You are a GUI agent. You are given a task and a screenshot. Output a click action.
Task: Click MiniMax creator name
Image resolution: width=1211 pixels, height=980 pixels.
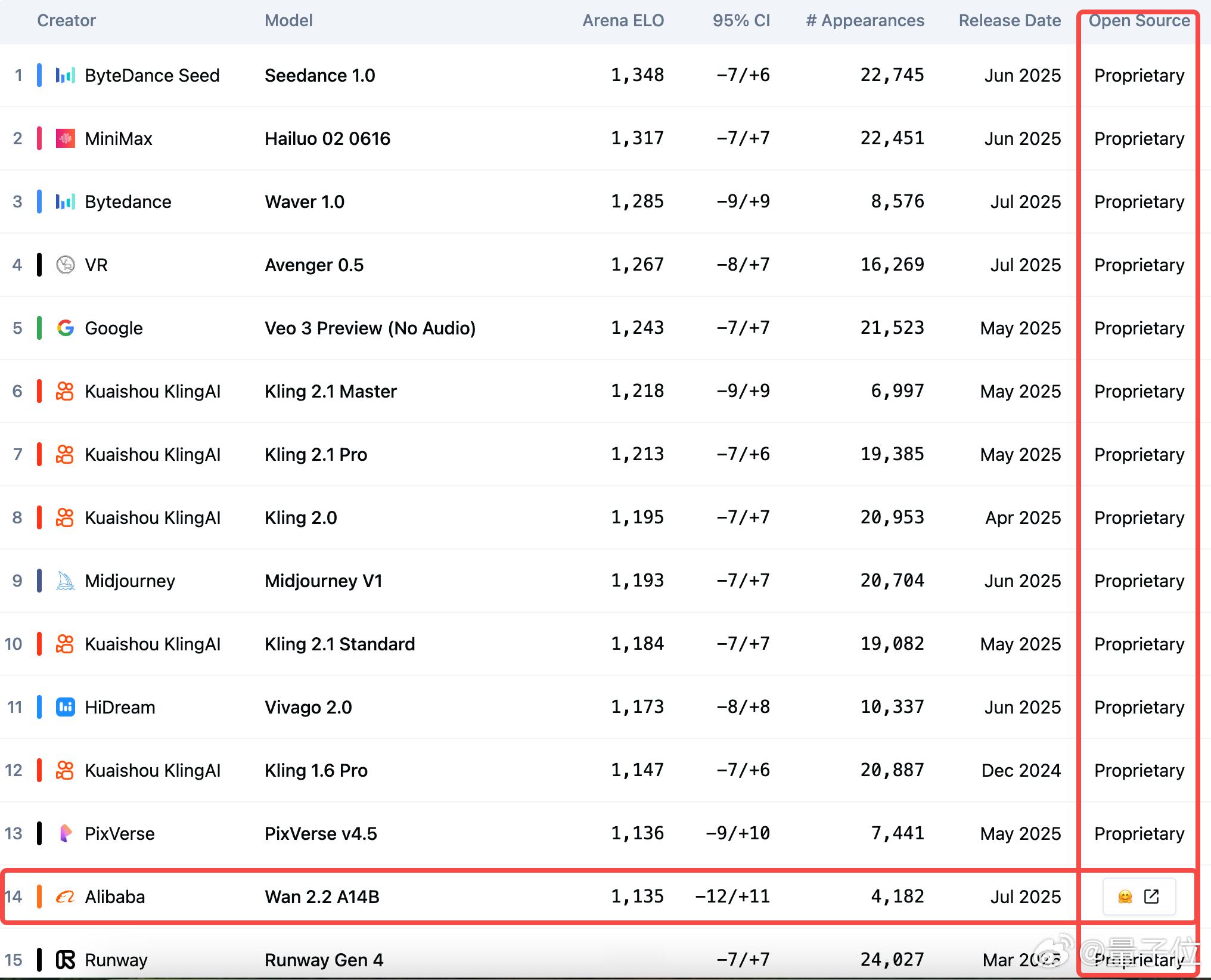pyautogui.click(x=119, y=139)
